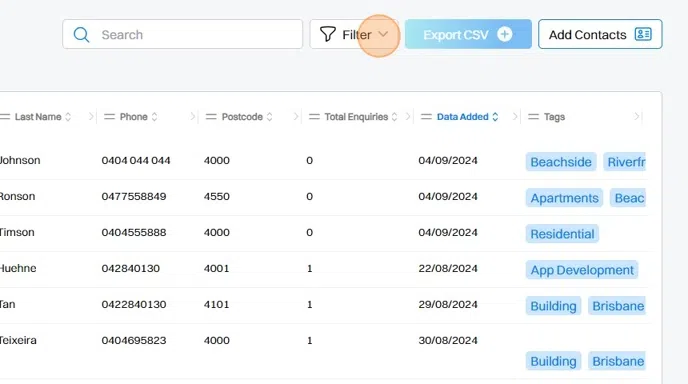
Task: Grab the drag handle icon beside Phone header
Action: click(x=109, y=117)
